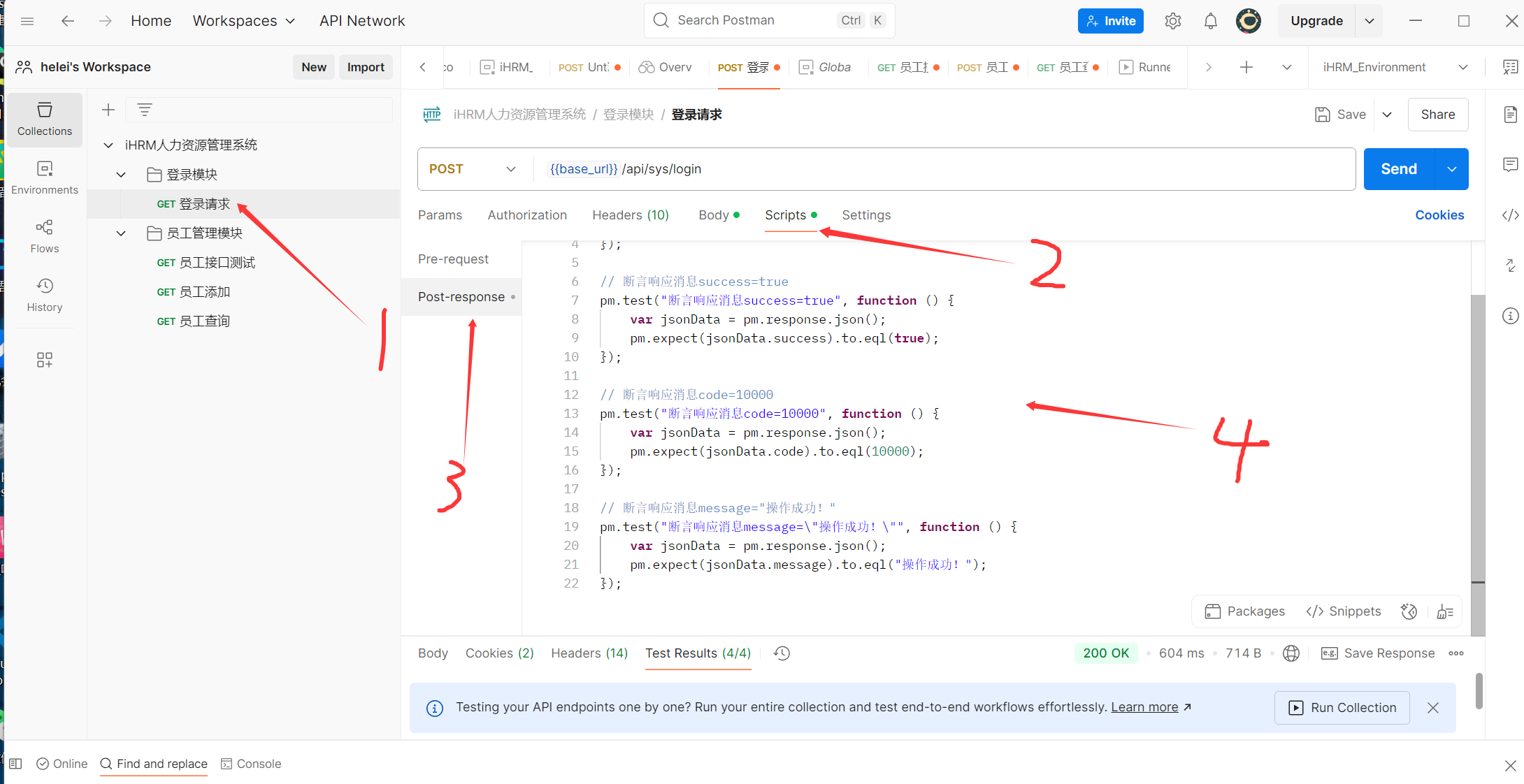Click the notifications bell icon
The image size is (1524, 784).
pyautogui.click(x=1210, y=21)
